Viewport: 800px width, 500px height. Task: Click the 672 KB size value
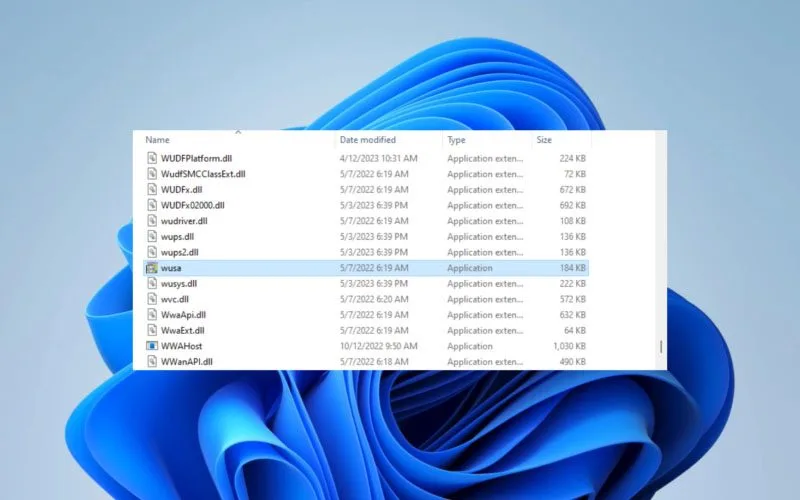point(572,189)
